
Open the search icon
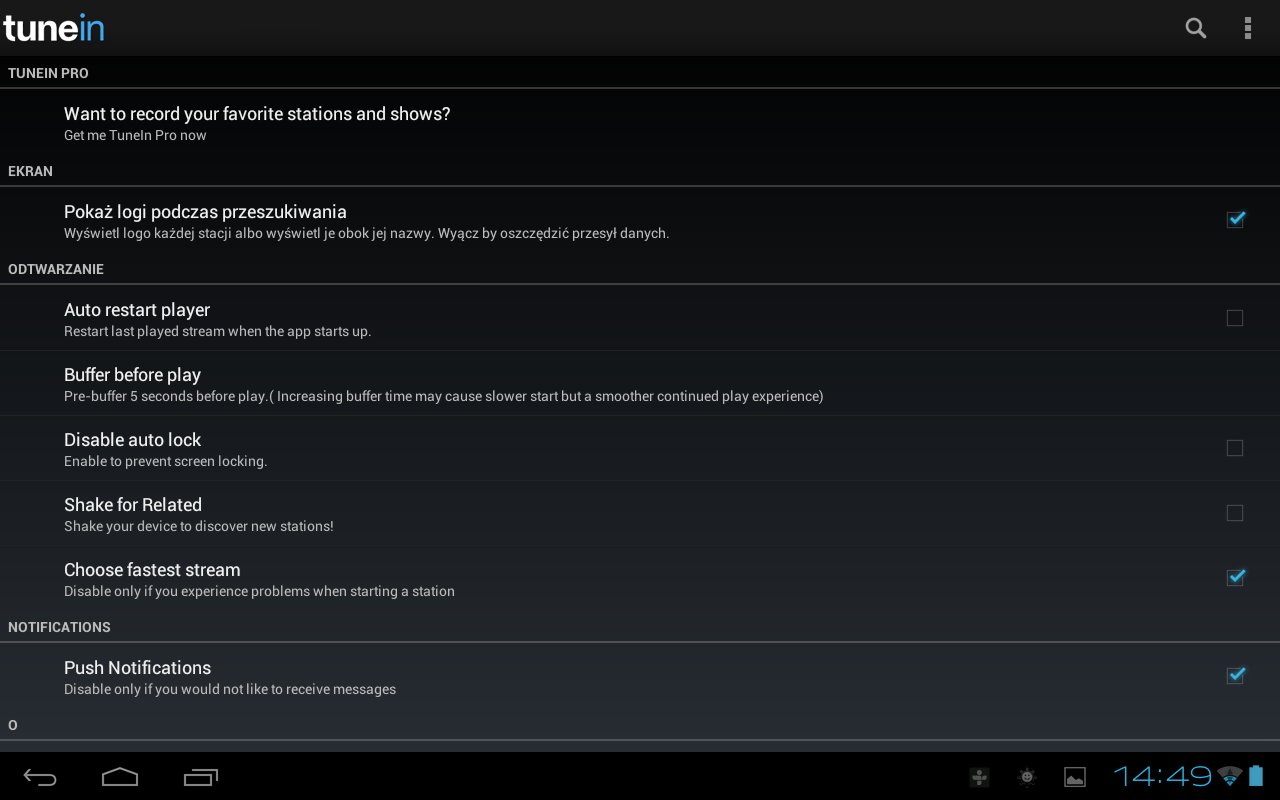(1196, 28)
